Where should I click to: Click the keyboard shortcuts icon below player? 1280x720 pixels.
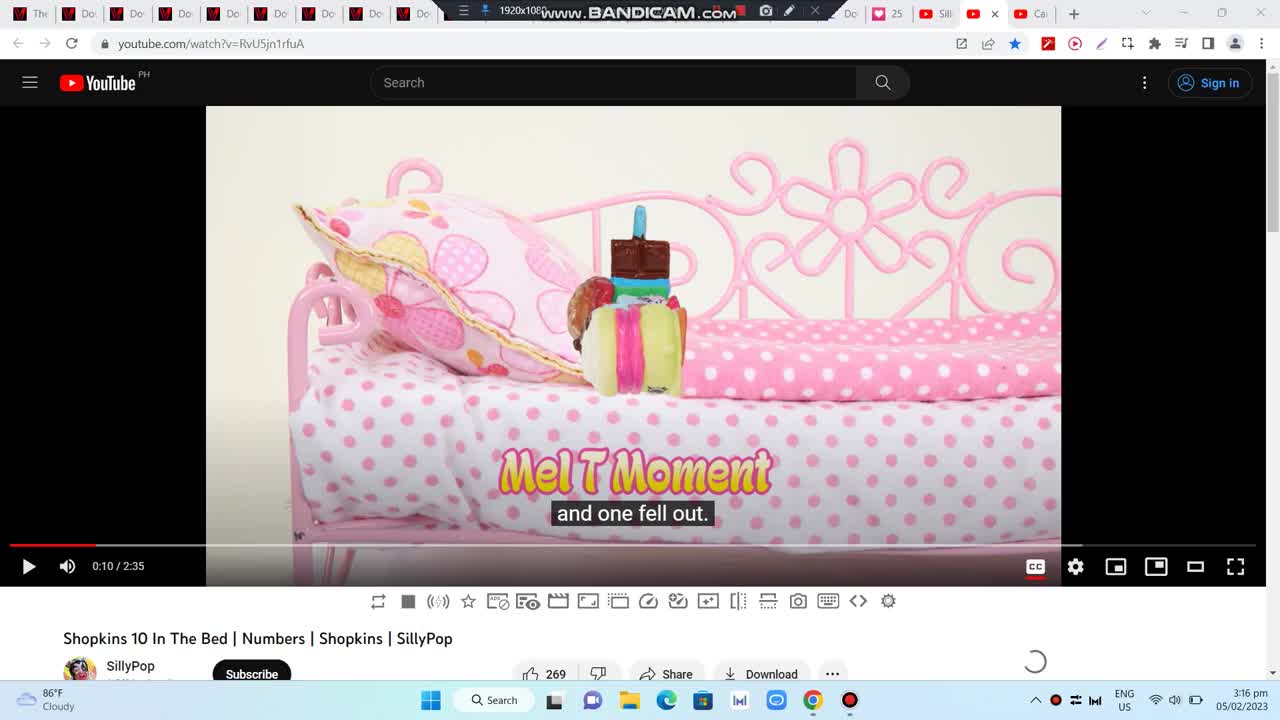point(828,601)
